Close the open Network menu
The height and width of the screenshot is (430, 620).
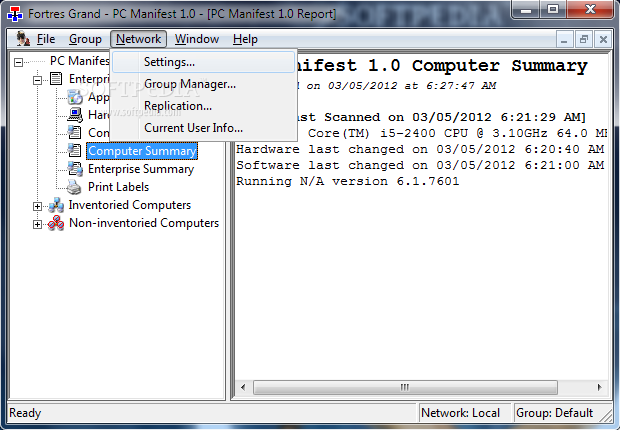pyautogui.click(x=138, y=39)
